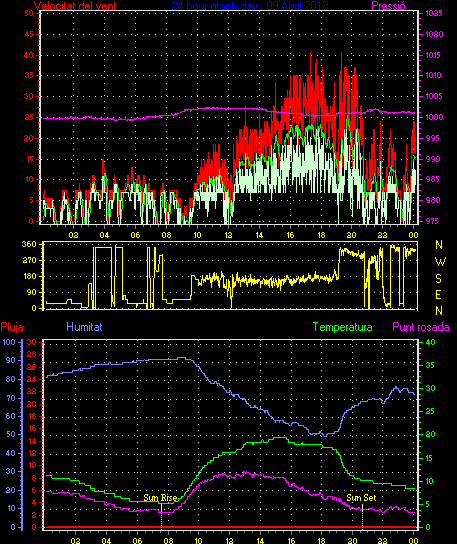Click the red 28 rain axis value

coord(32,355)
